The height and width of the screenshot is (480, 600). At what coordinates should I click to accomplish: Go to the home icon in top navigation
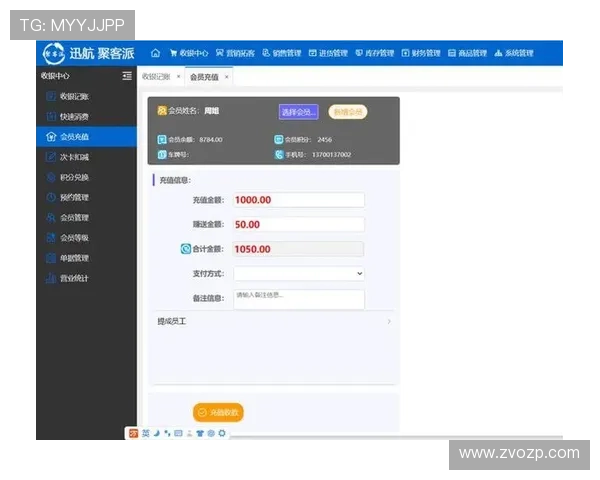155,53
